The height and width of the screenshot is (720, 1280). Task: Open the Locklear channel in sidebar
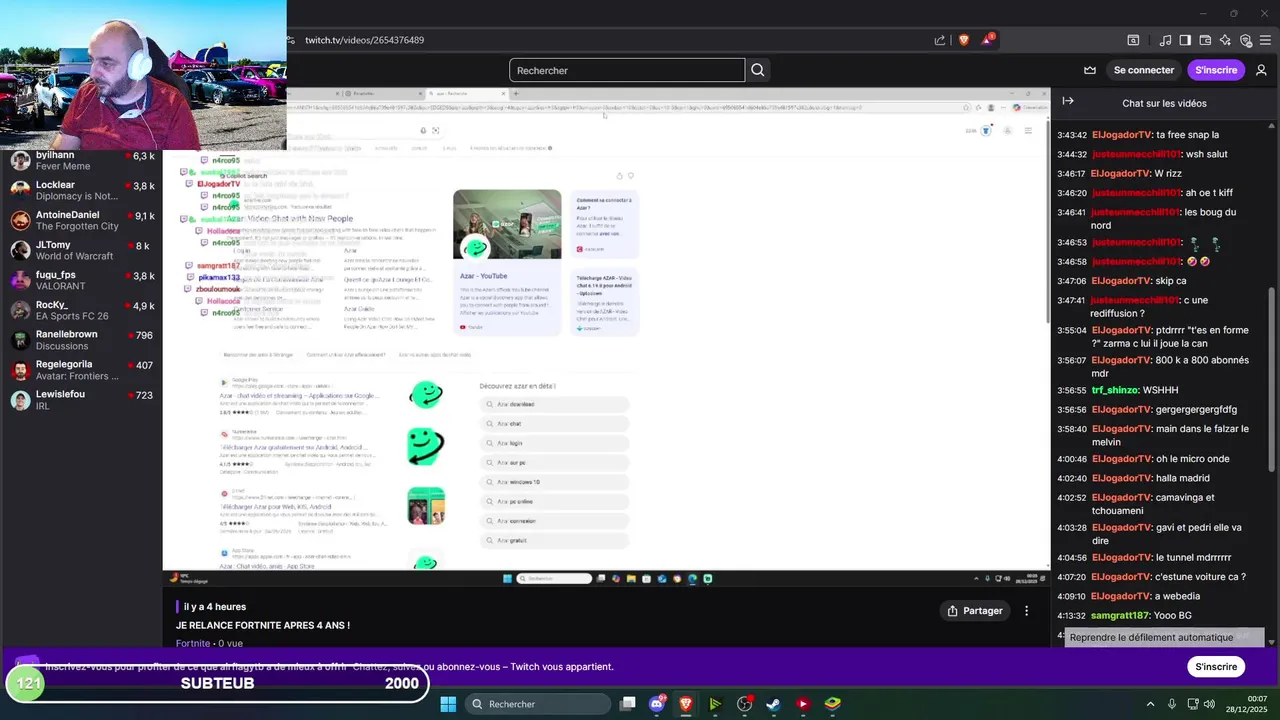pyautogui.click(x=81, y=191)
